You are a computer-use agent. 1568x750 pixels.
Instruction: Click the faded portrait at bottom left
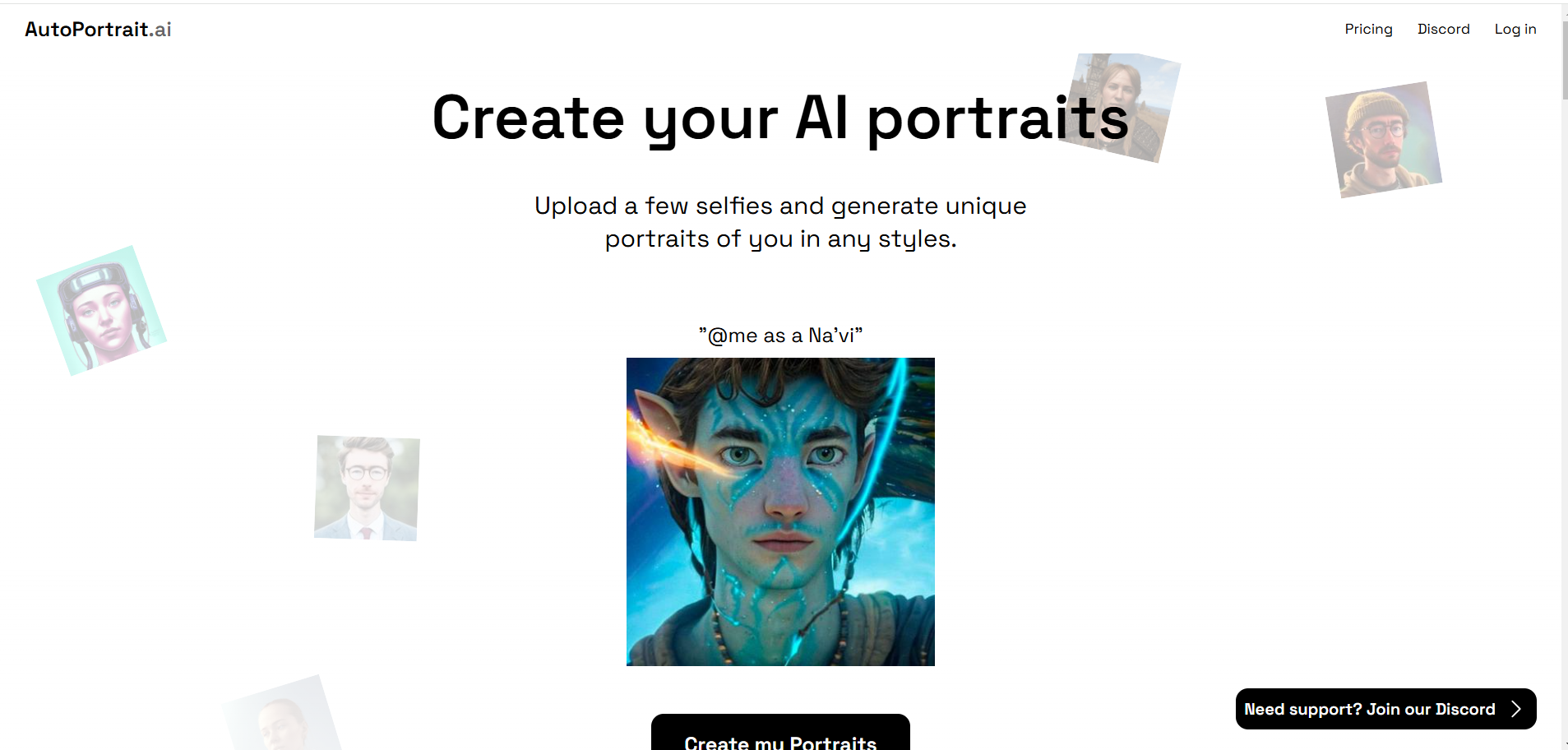pos(284,714)
